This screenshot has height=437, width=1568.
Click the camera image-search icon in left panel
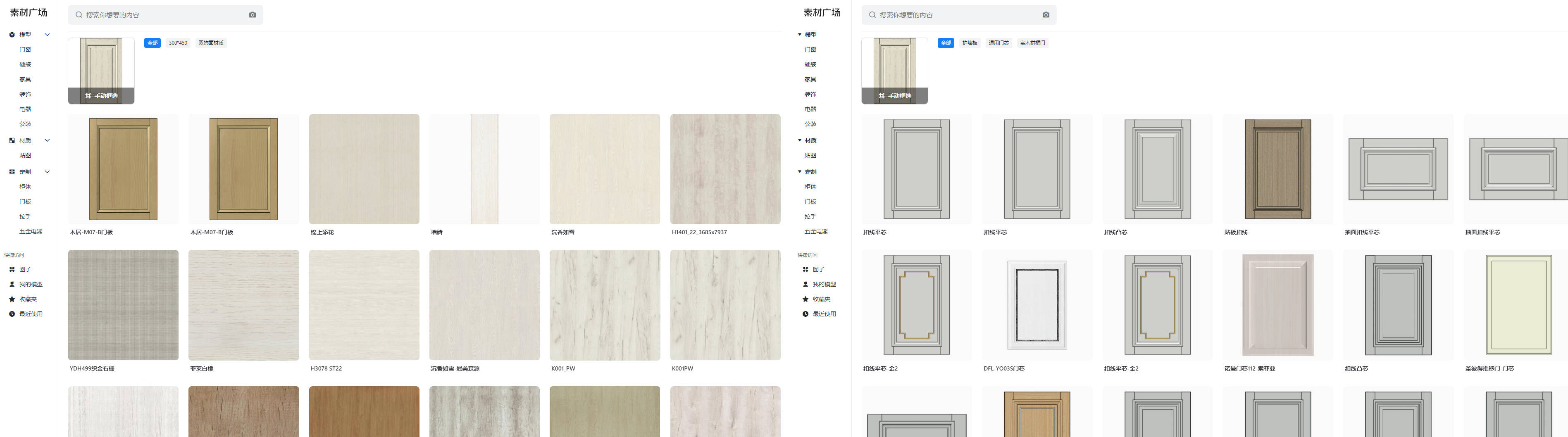click(x=253, y=14)
